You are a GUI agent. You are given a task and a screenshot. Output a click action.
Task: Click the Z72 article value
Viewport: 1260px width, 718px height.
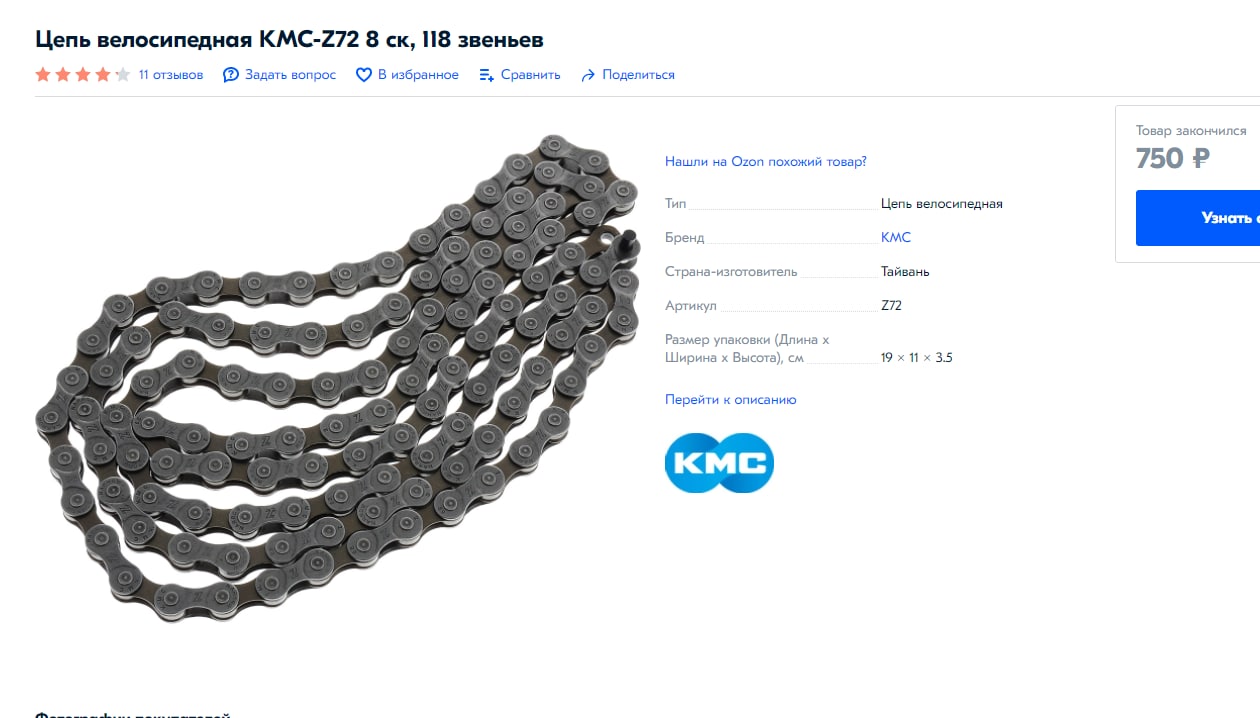pos(891,305)
